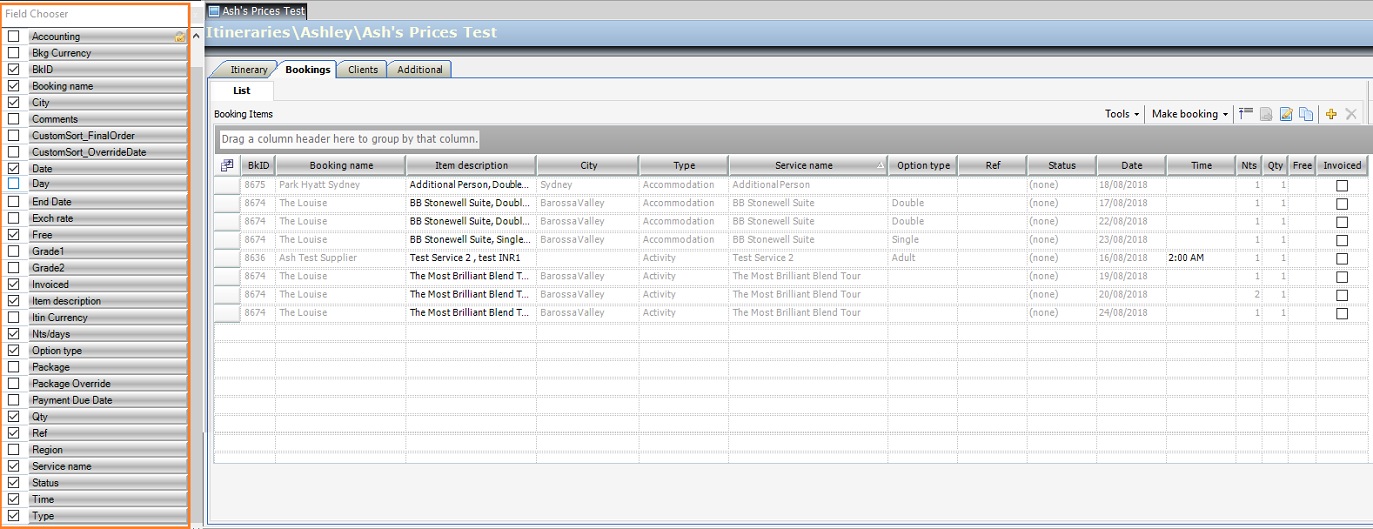Screen dimensions: 1373x529
Task: Click the move-to-top sort position icon
Action: click(x=1246, y=114)
